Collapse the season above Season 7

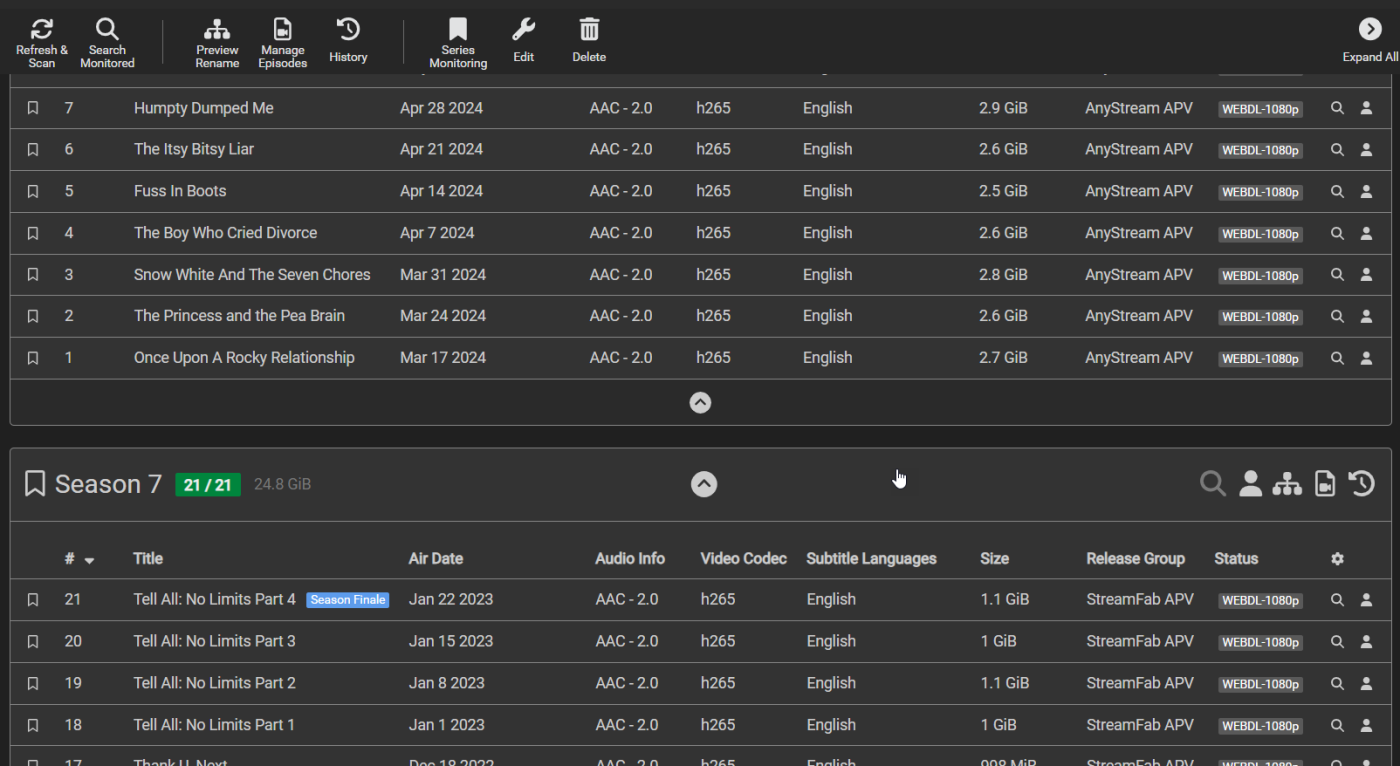701,403
